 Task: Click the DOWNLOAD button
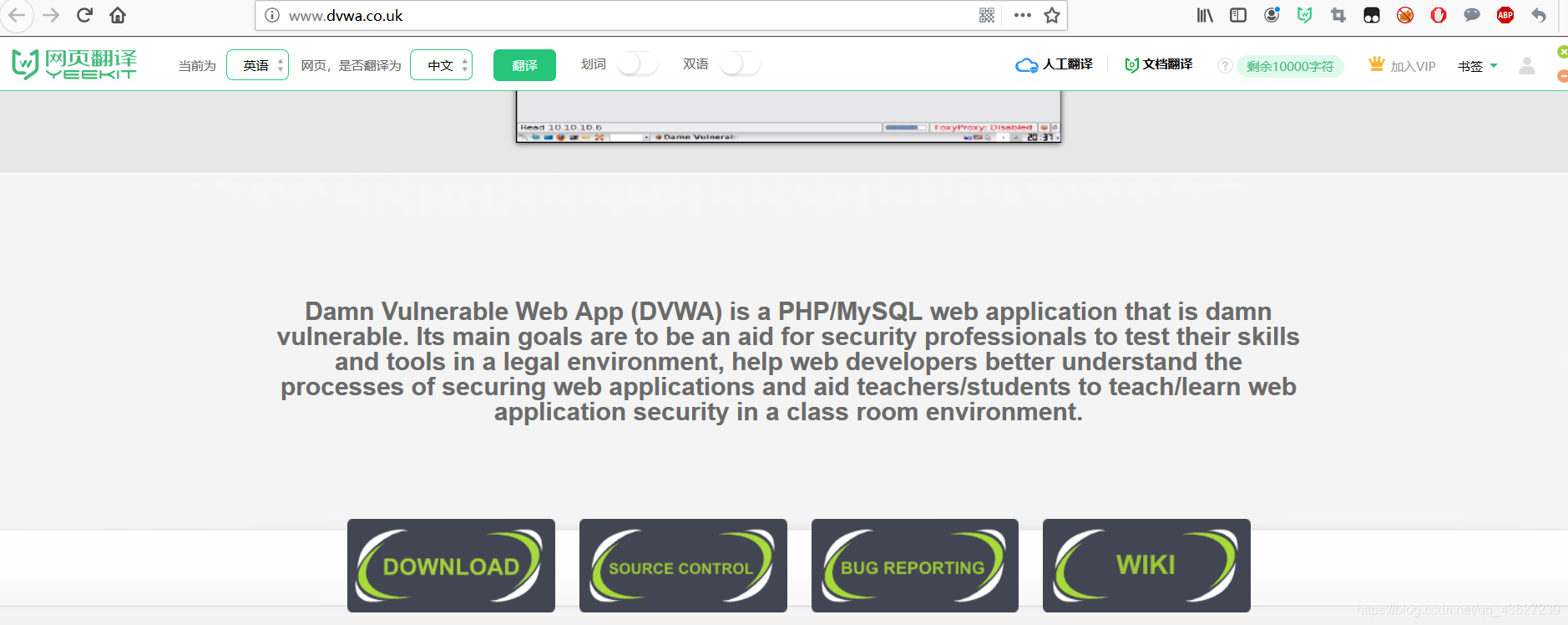[x=451, y=566]
